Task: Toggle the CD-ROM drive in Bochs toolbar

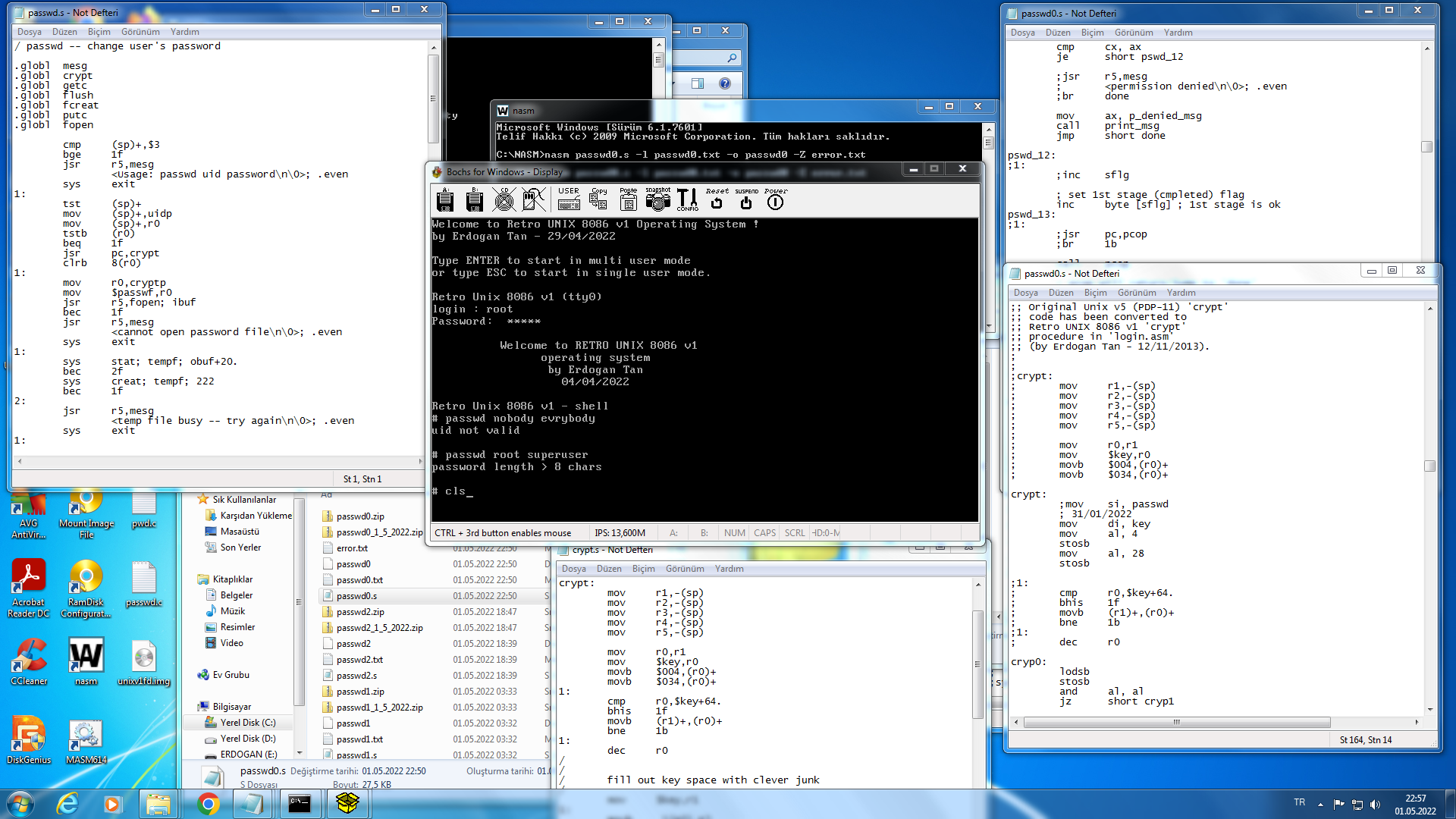Action: tap(504, 201)
